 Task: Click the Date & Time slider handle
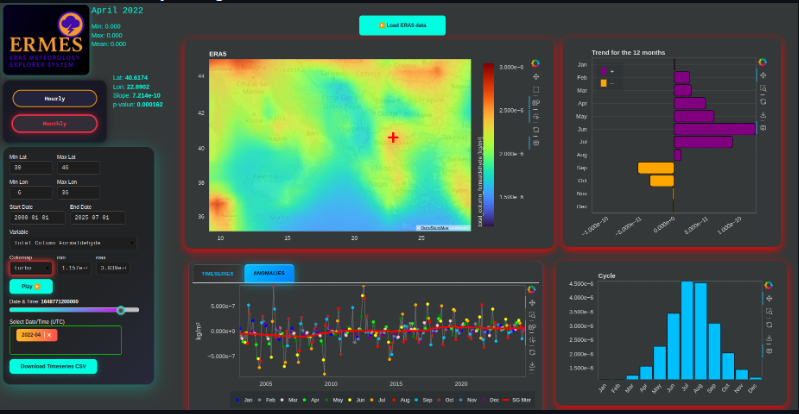pos(121,310)
